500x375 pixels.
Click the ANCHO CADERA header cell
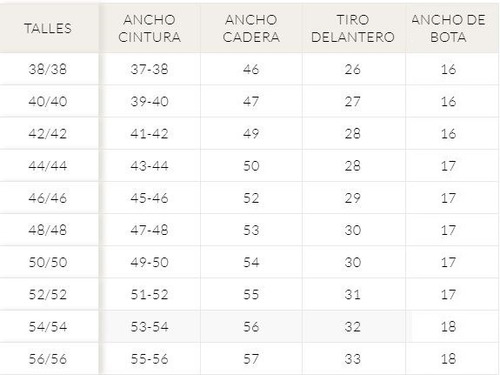coord(251,28)
